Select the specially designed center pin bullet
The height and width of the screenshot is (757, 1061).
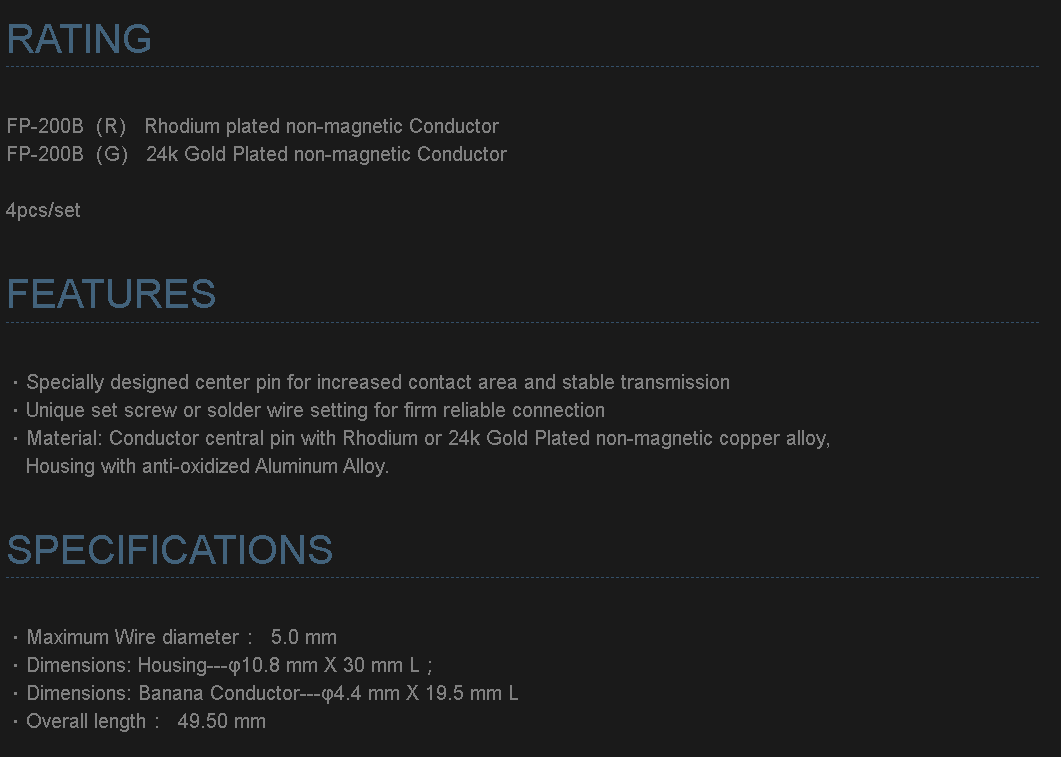coord(378,382)
